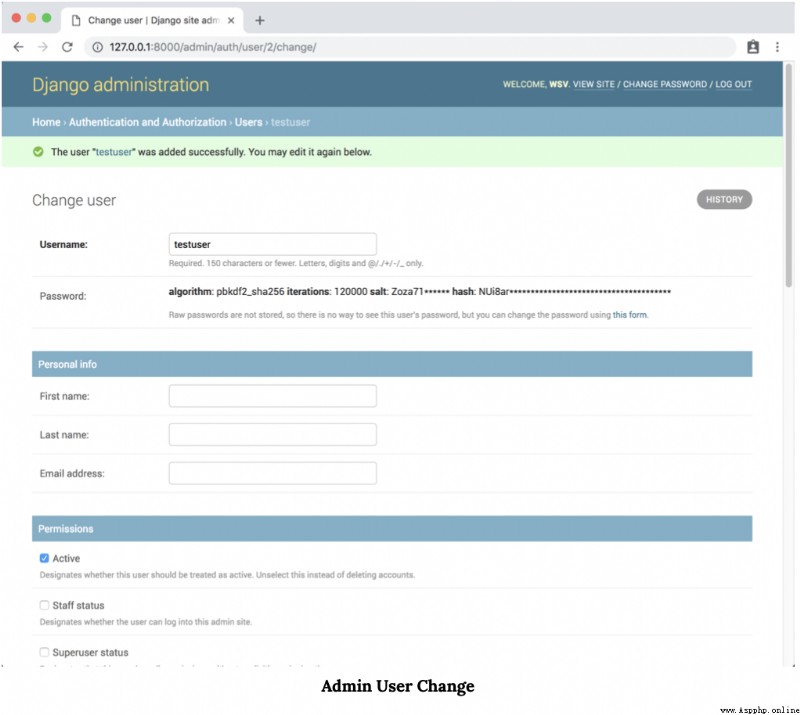Viewport: 800px width, 715px height.
Task: Click the Change user heading
Action: pyautogui.click(x=74, y=200)
